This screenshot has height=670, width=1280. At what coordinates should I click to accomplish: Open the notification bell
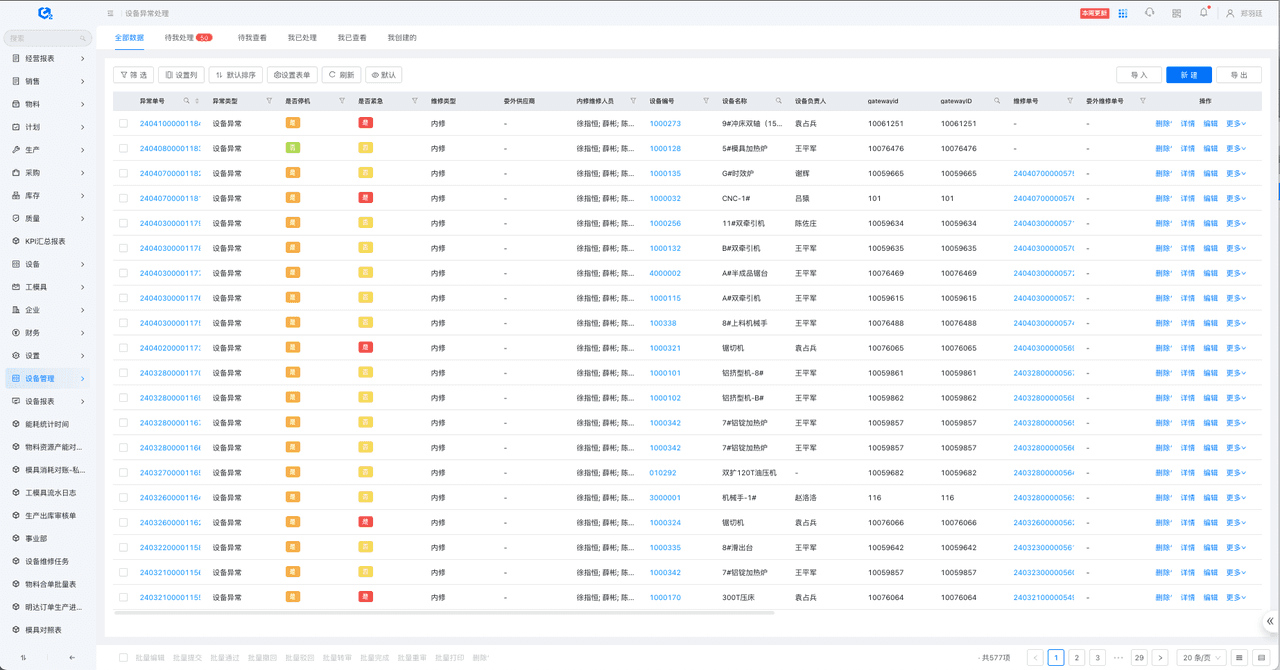pos(1203,13)
